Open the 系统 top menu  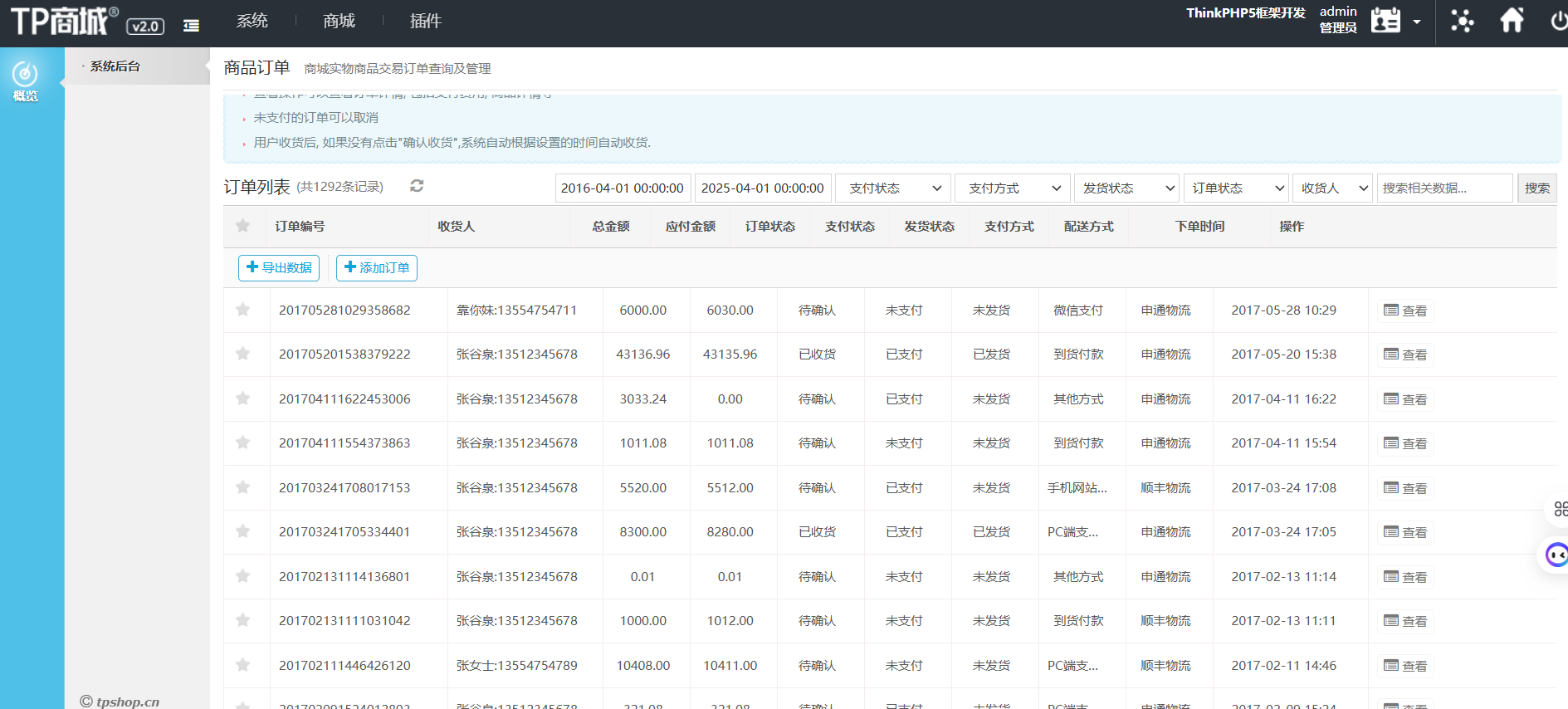(x=252, y=21)
